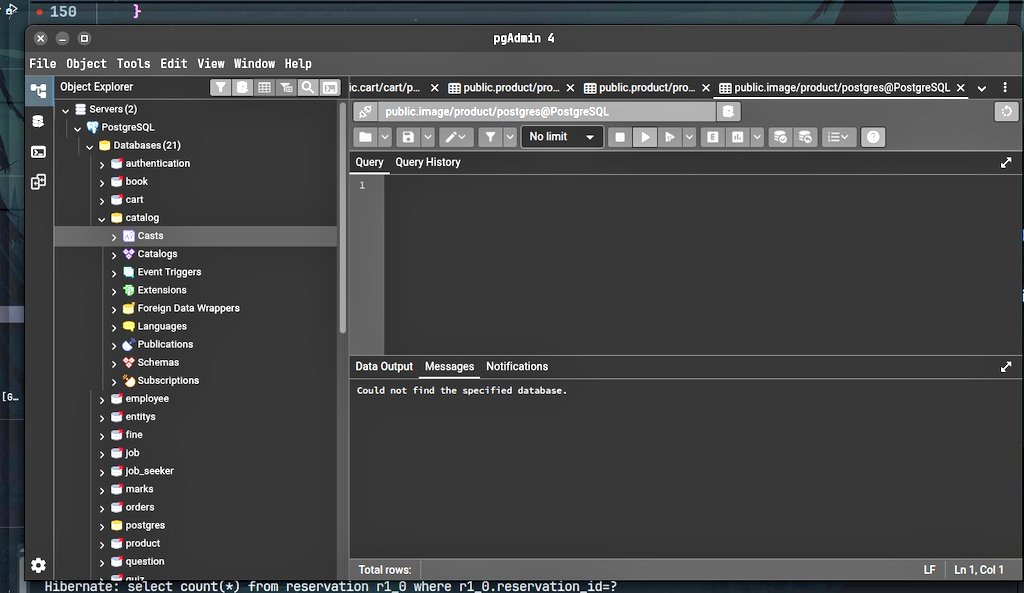Switch to the ic.cart/cart/p... tab
The height and width of the screenshot is (593, 1024).
pos(385,88)
